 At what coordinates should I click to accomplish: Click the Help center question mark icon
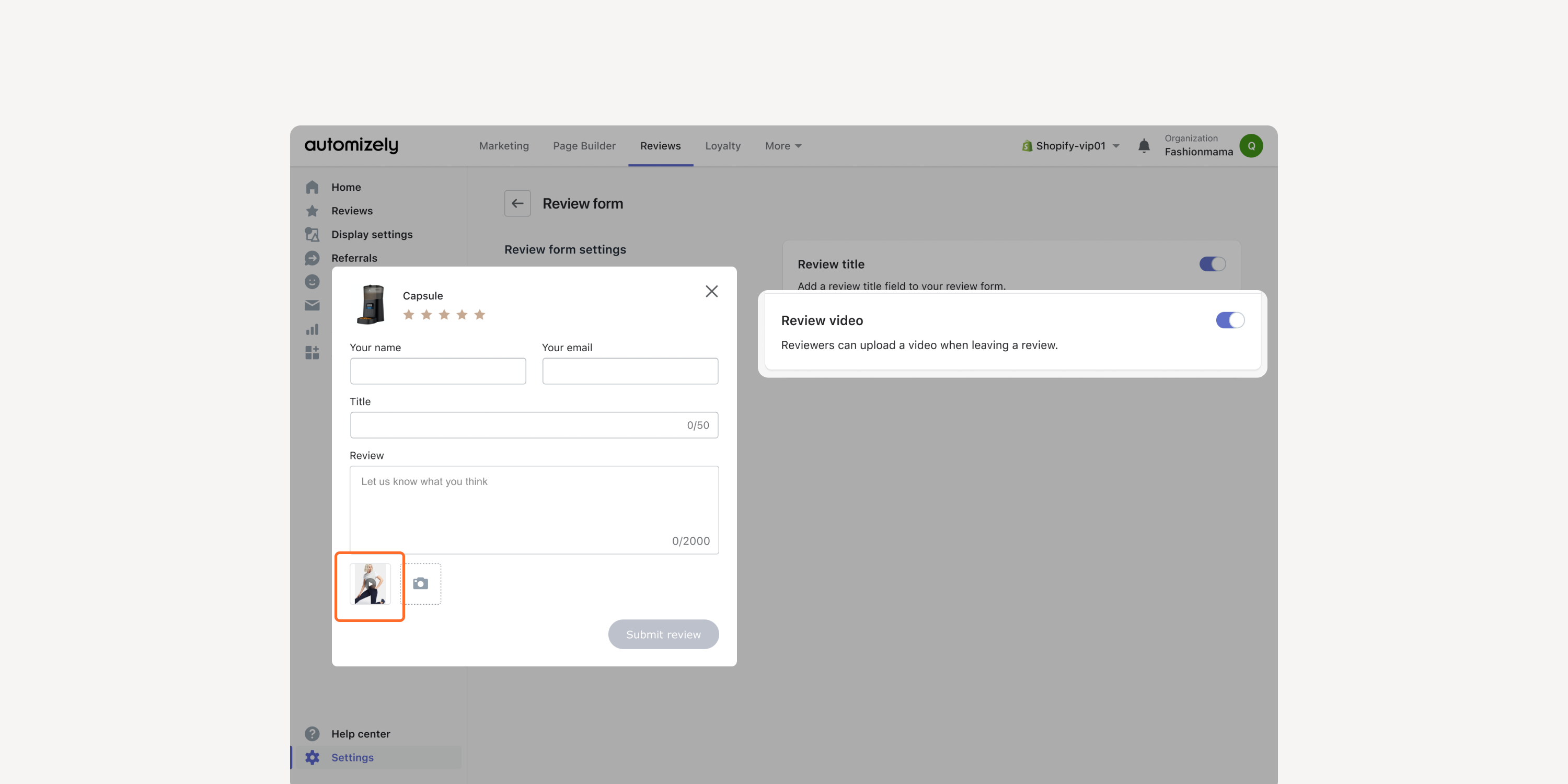tap(312, 734)
